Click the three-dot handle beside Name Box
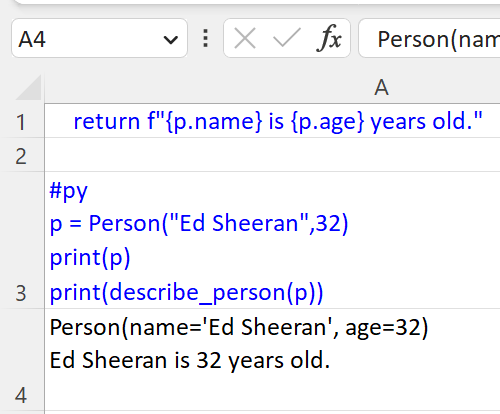500x414 pixels. (206, 38)
